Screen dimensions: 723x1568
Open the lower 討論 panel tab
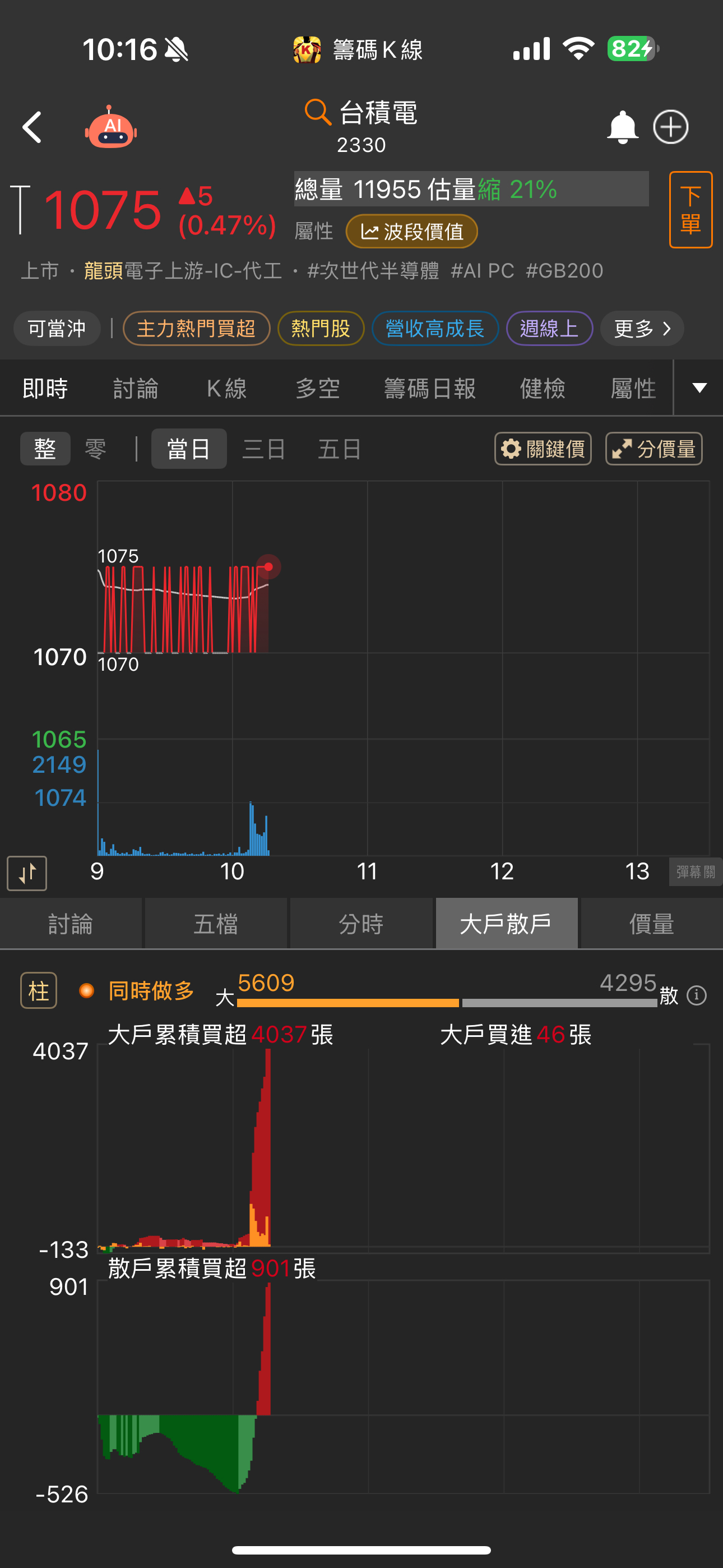[x=71, y=924]
